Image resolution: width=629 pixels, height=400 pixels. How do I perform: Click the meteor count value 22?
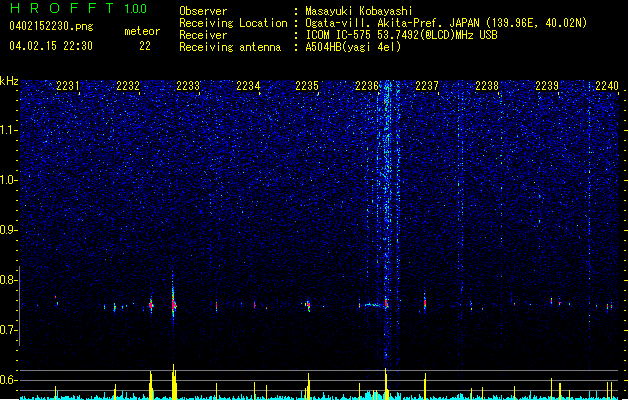tap(145, 46)
